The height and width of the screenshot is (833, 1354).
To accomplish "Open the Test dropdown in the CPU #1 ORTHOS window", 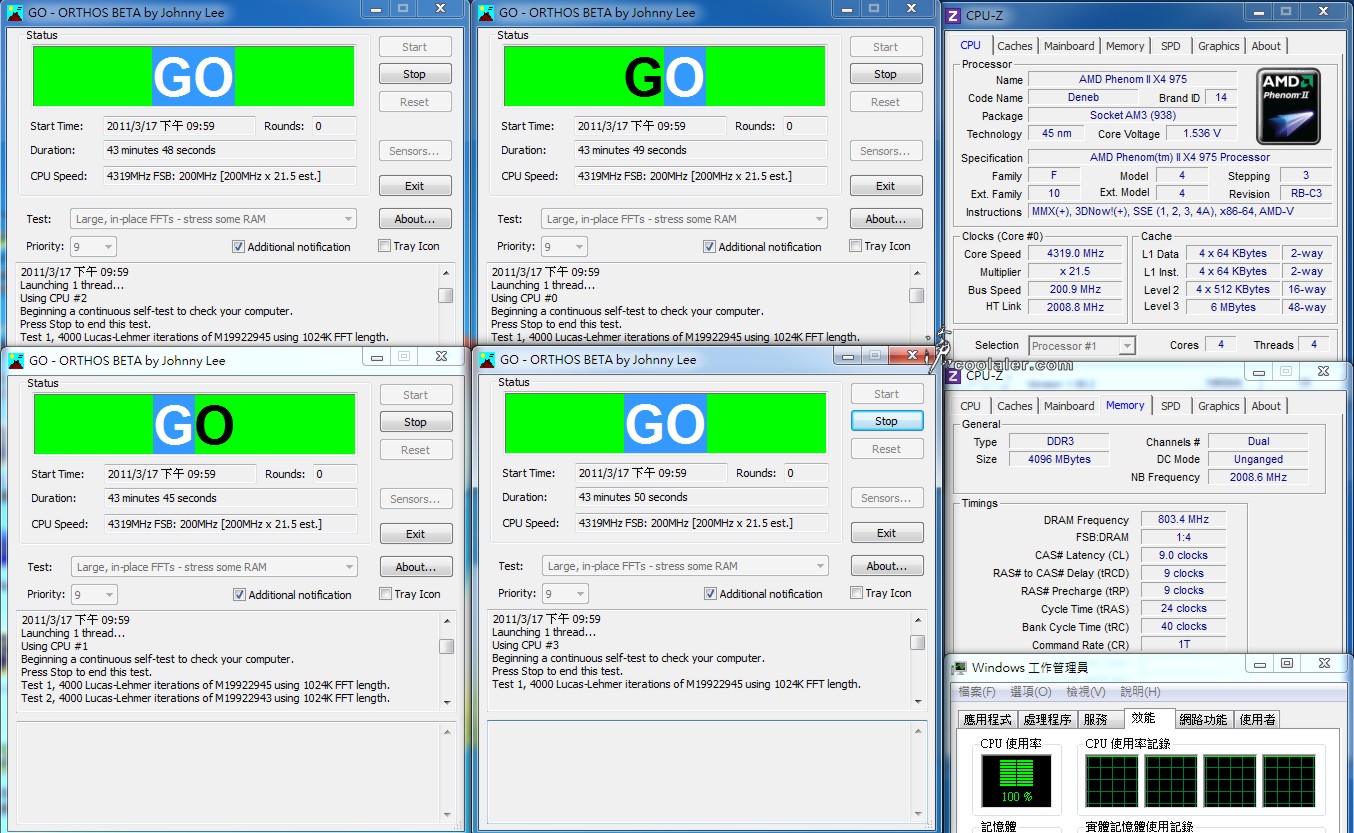I will [x=214, y=567].
